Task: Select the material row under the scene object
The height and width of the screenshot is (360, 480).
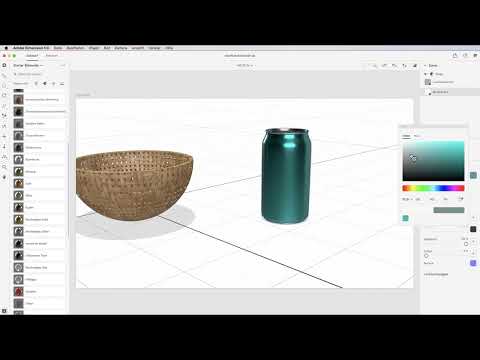Action: [450, 82]
